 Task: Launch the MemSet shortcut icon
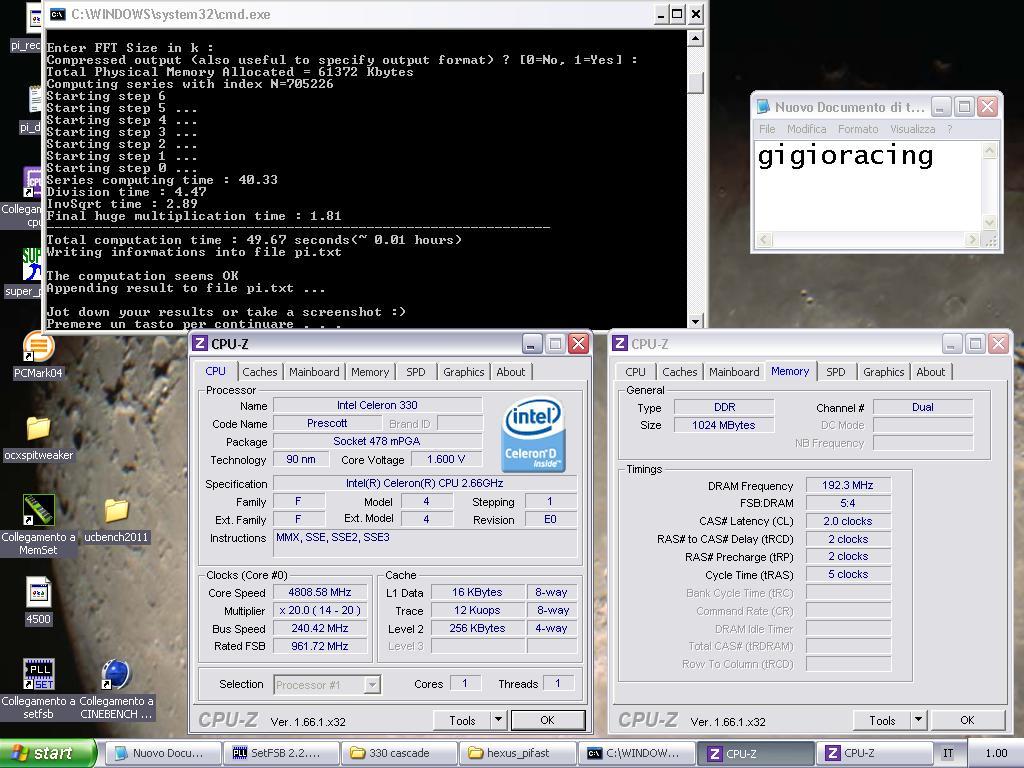point(39,510)
